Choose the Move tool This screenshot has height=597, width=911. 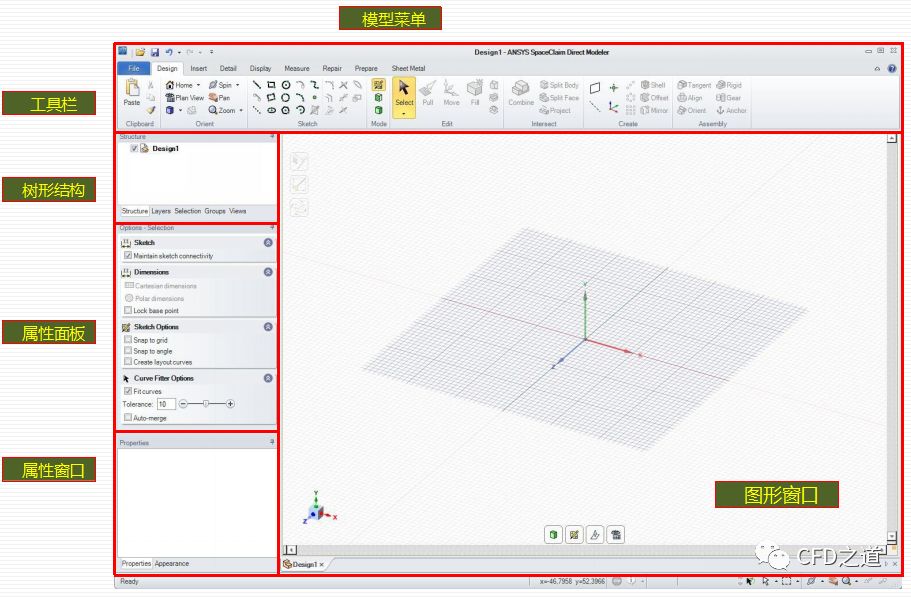coord(452,93)
